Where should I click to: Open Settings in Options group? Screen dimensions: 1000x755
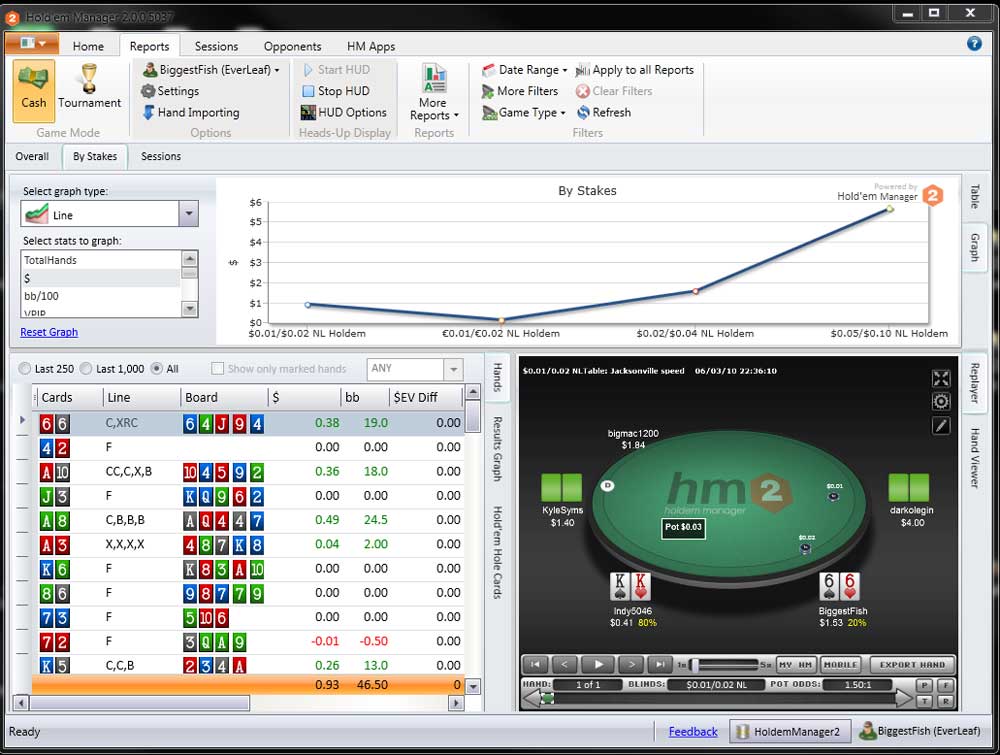tap(170, 91)
